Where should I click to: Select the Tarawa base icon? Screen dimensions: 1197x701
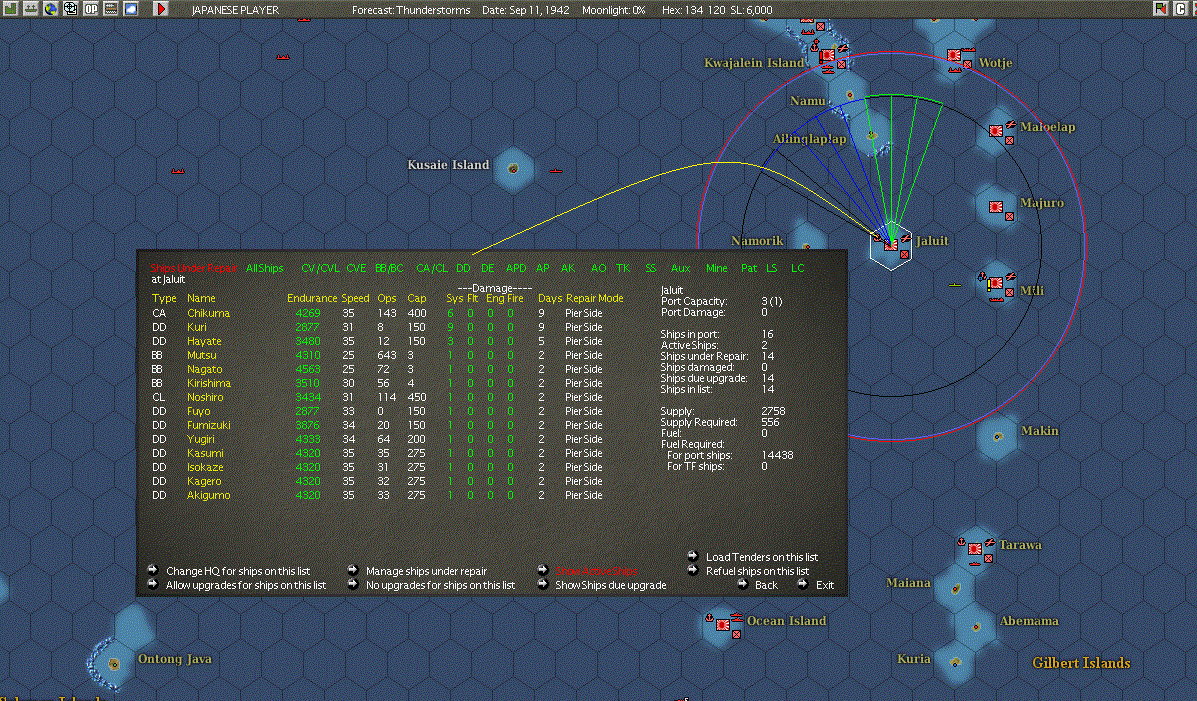pyautogui.click(x=975, y=550)
